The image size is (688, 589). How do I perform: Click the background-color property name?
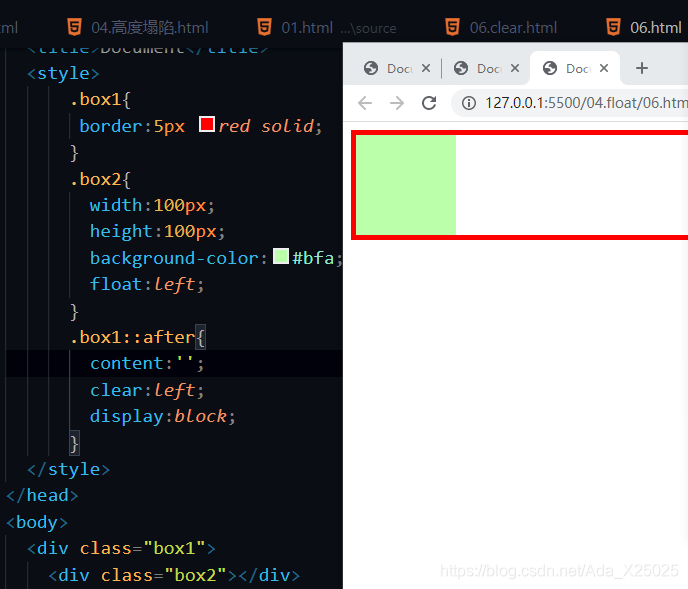pos(175,258)
